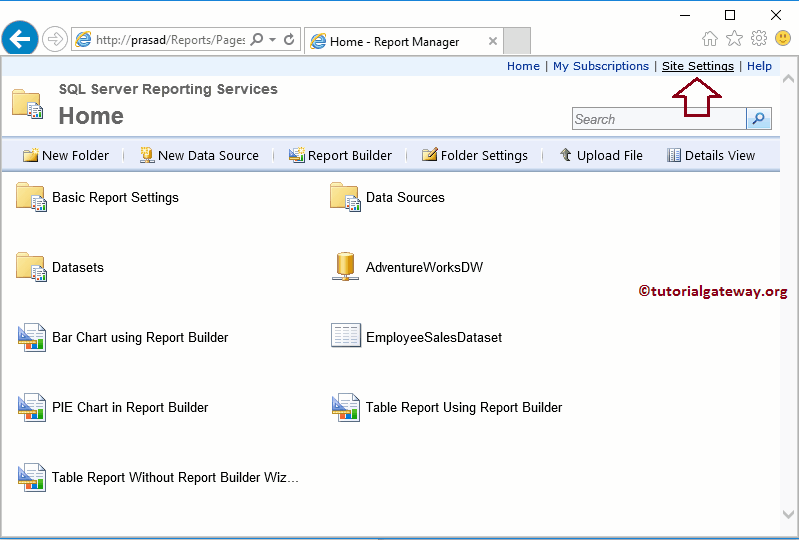Open the Basic Report Settings folder icon
The width and height of the screenshot is (799, 540).
tap(31, 198)
